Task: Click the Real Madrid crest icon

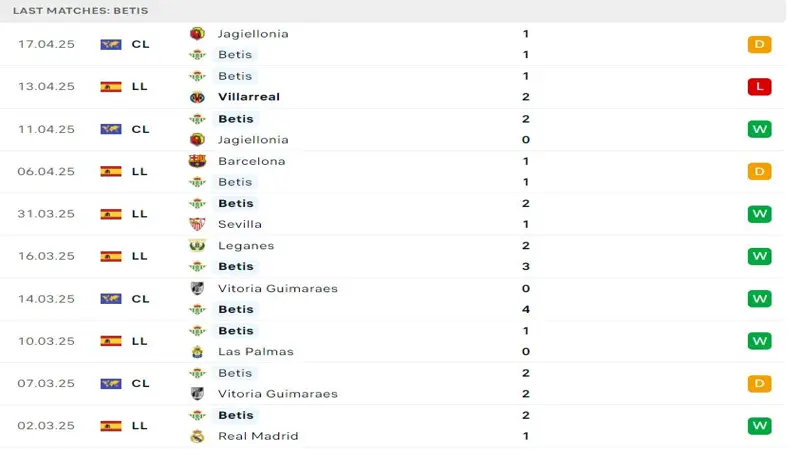Action: click(197, 436)
